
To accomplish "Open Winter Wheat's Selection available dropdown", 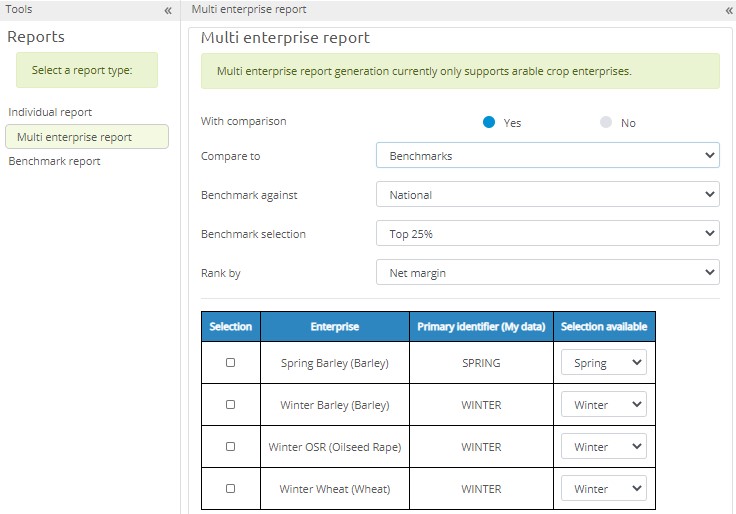I will (604, 489).
